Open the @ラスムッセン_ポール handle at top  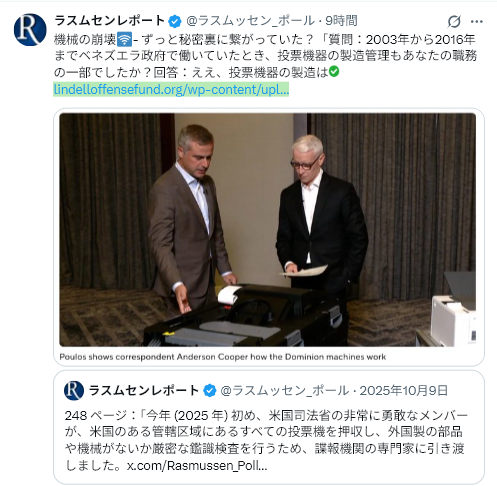point(250,21)
